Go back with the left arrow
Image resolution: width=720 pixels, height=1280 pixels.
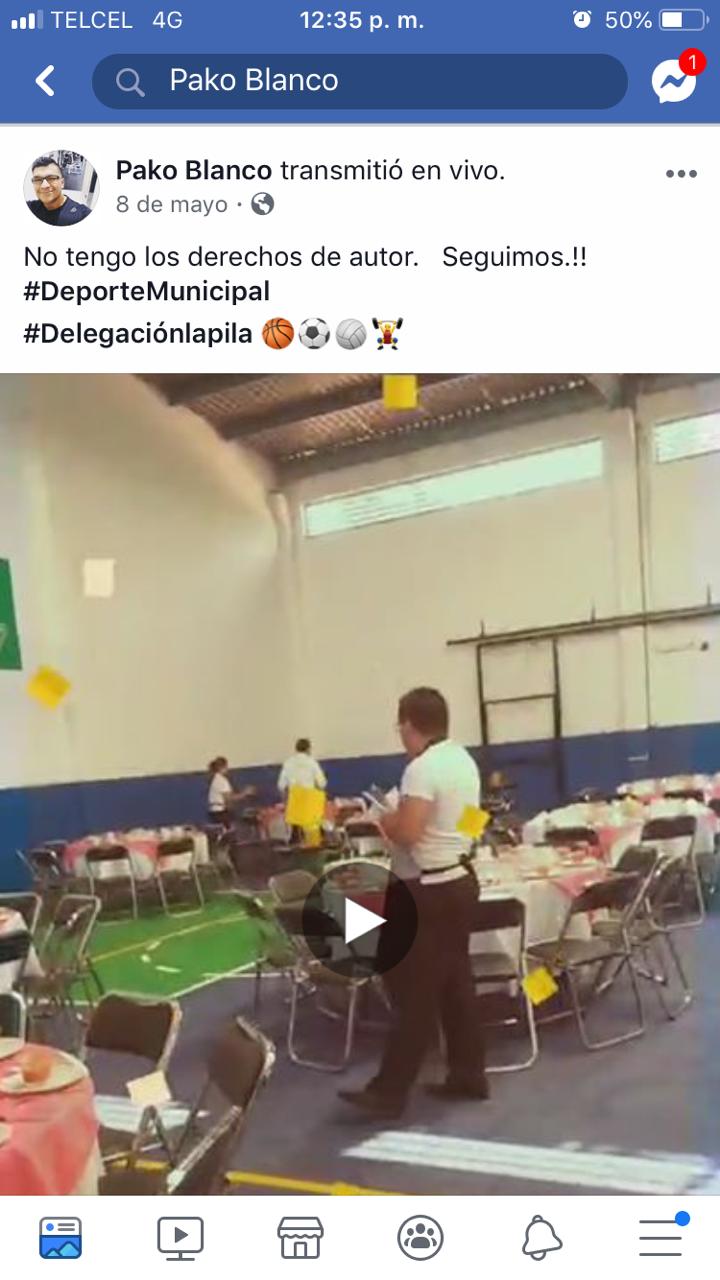point(45,81)
